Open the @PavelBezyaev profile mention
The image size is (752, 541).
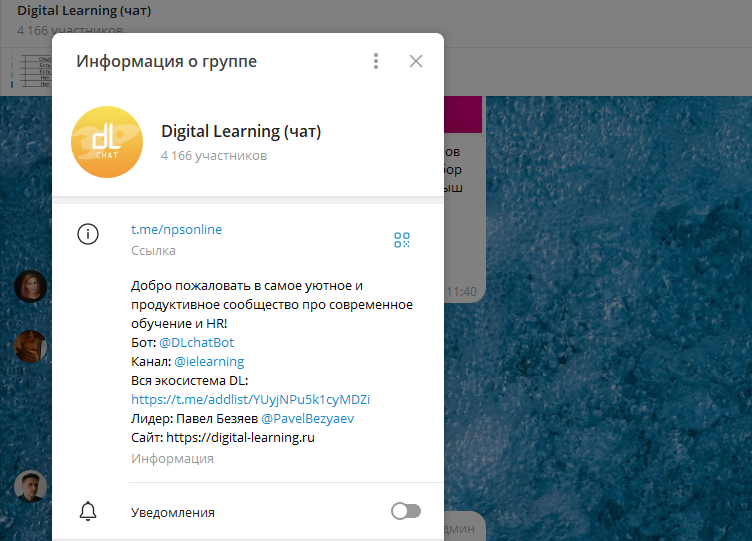pos(307,418)
